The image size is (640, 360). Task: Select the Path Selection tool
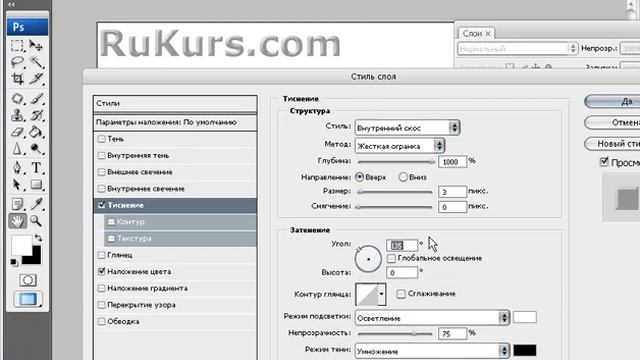(x=17, y=184)
